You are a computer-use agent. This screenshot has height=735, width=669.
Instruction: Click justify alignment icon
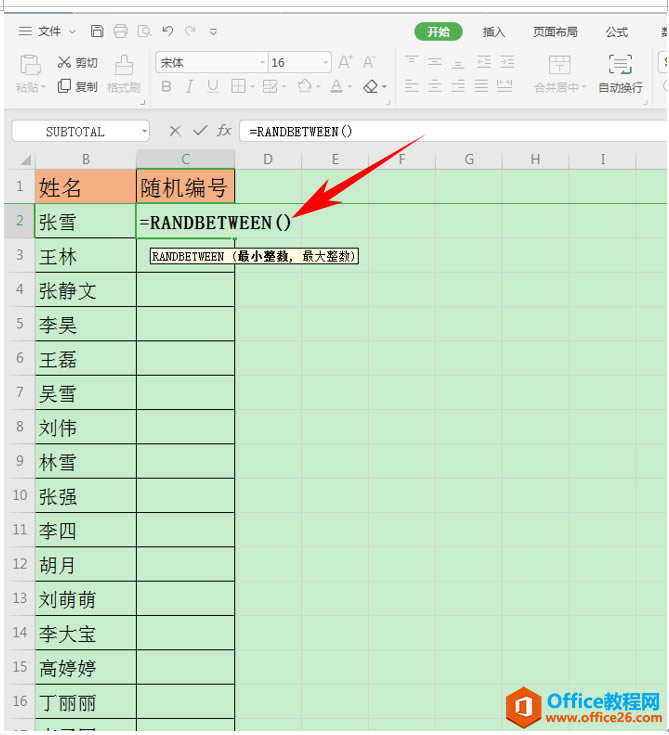click(x=481, y=86)
